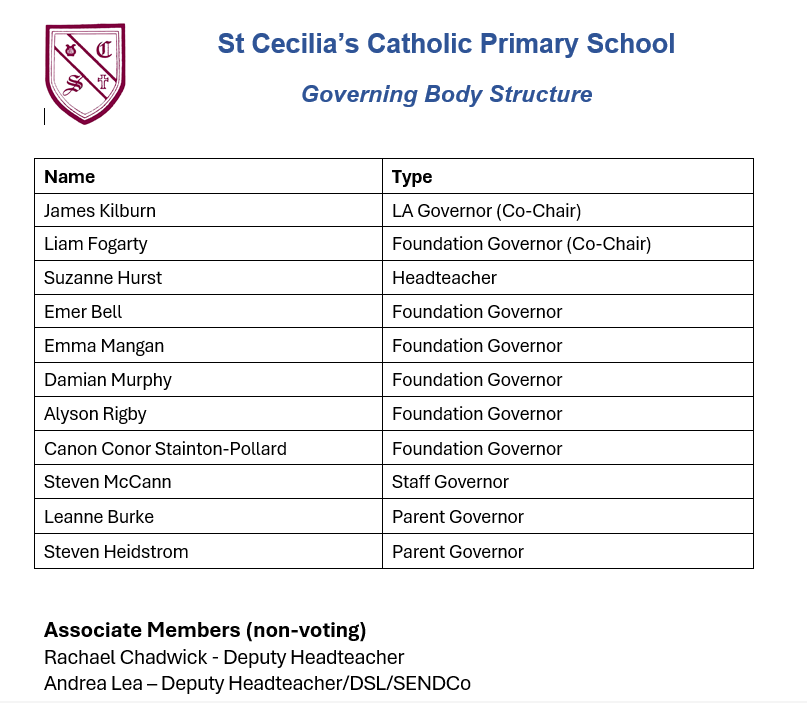807x703 pixels.
Task: Click the Foundation Governor (Co-Chair) cell
Action: click(521, 244)
